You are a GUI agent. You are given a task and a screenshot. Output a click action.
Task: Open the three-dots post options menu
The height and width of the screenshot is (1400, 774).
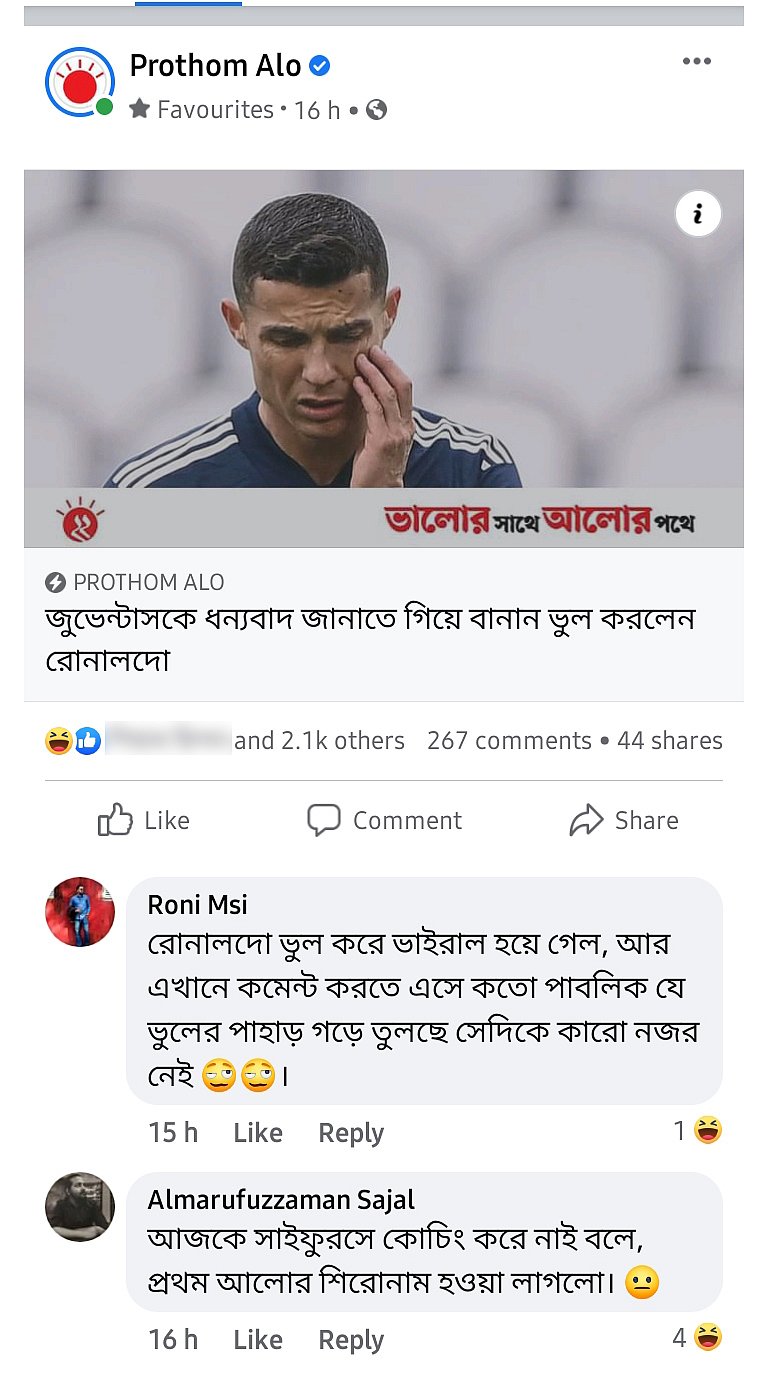point(696,62)
